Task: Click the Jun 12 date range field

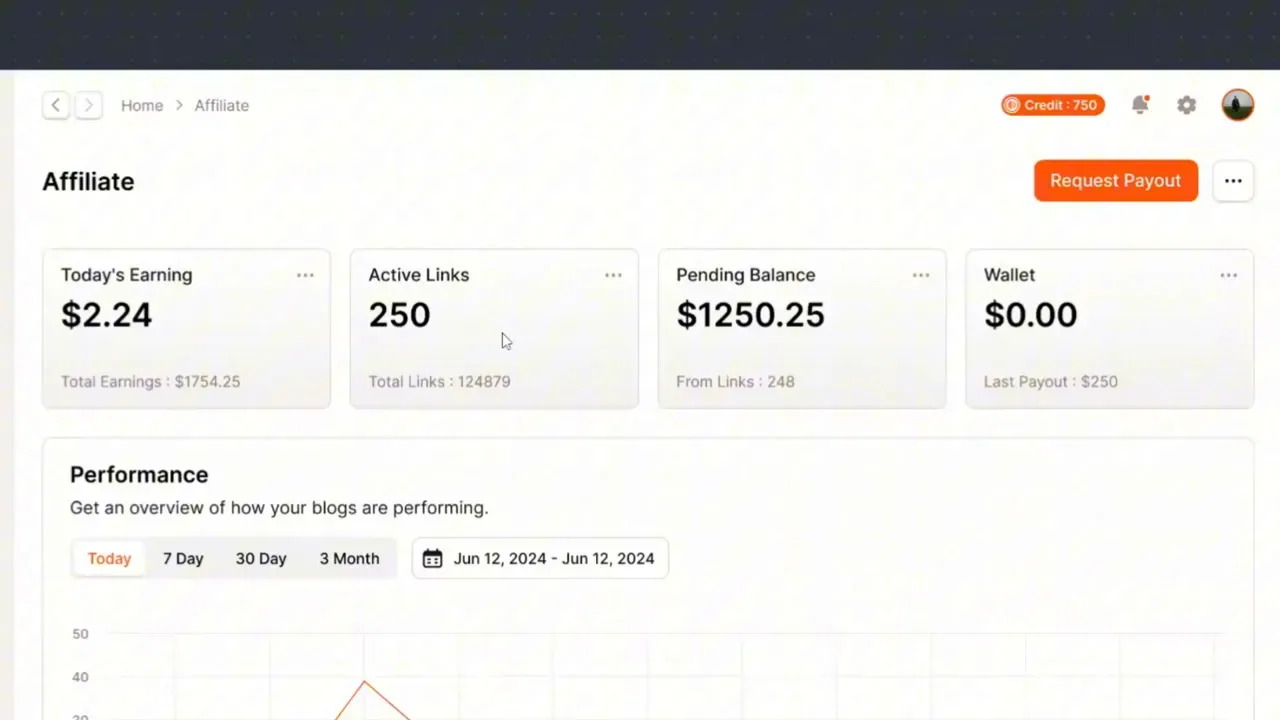Action: point(554,558)
